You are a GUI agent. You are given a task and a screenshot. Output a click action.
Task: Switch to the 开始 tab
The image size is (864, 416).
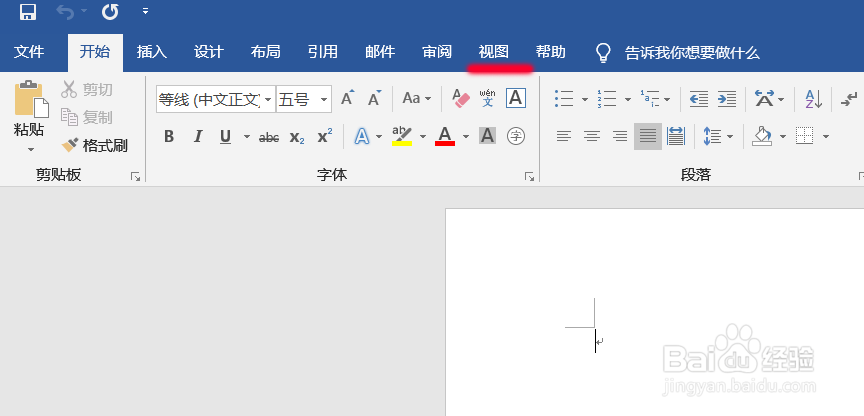(95, 52)
